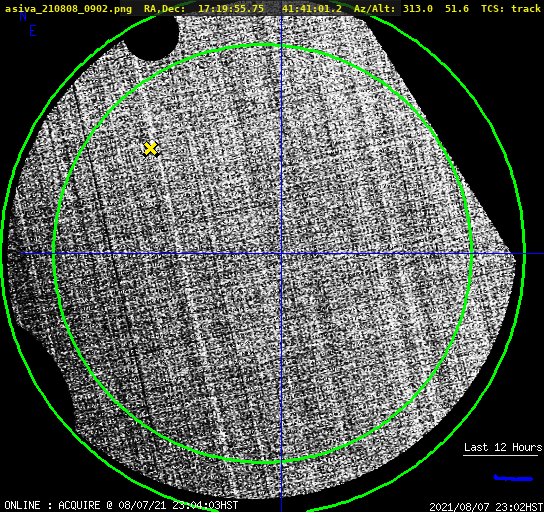The height and width of the screenshot is (512, 544).
Task: Click the altitude value 51.6
Action: coord(457,9)
